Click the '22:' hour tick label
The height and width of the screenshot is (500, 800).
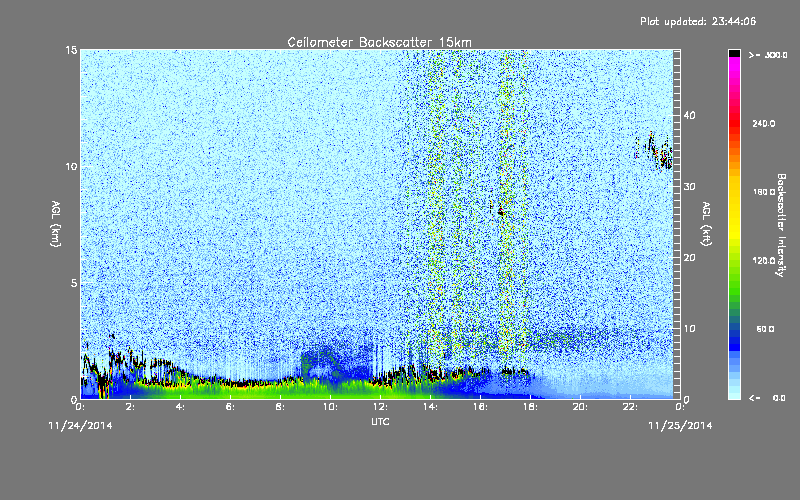pos(630,407)
